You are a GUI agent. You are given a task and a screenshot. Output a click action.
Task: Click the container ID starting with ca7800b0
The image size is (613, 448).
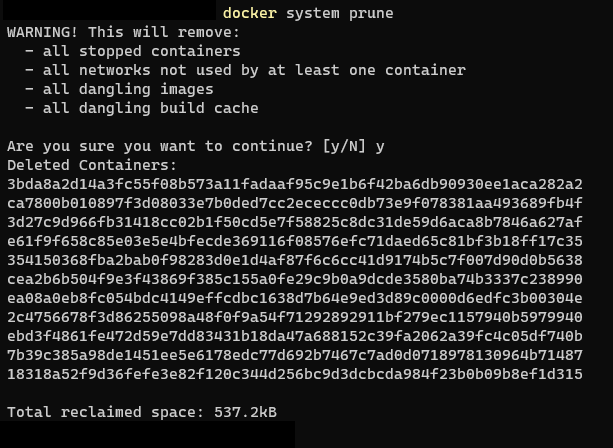(x=295, y=203)
